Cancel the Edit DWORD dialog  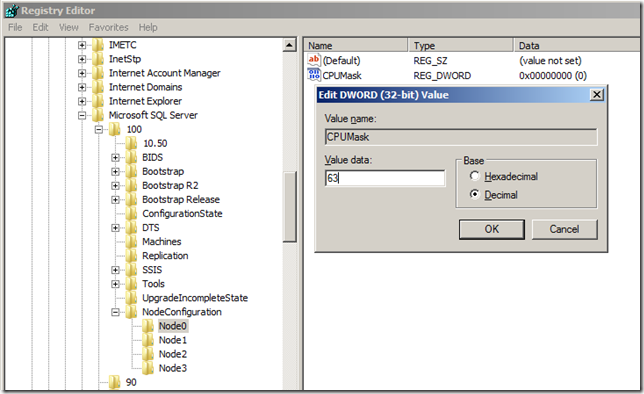coord(564,229)
